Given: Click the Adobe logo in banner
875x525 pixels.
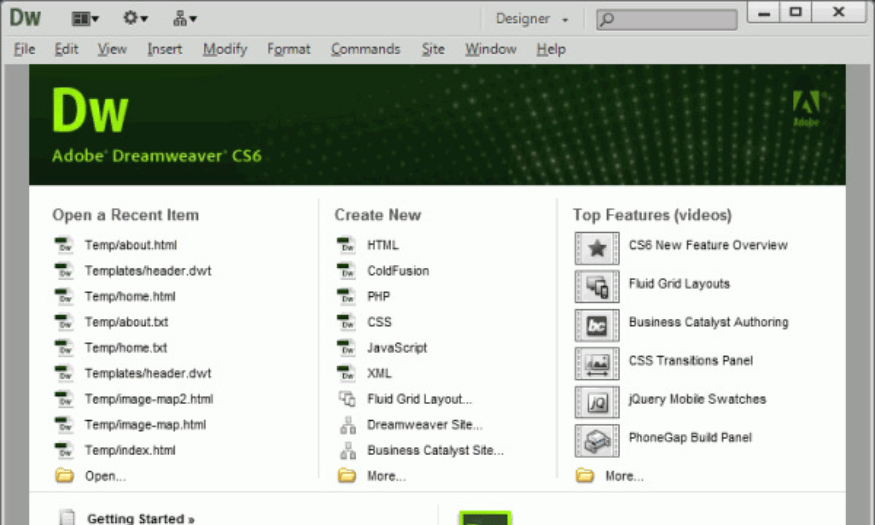Looking at the screenshot, I should [x=807, y=108].
